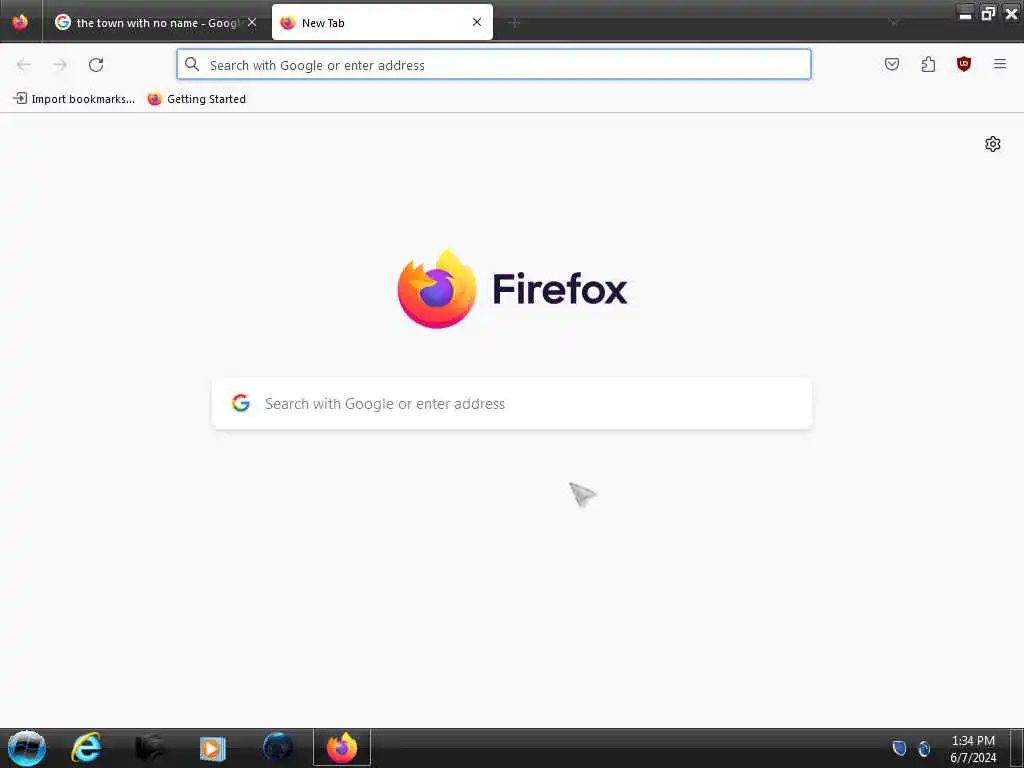Screen dimensions: 1024x768
Task: Reload the current page
Action: [96, 65]
